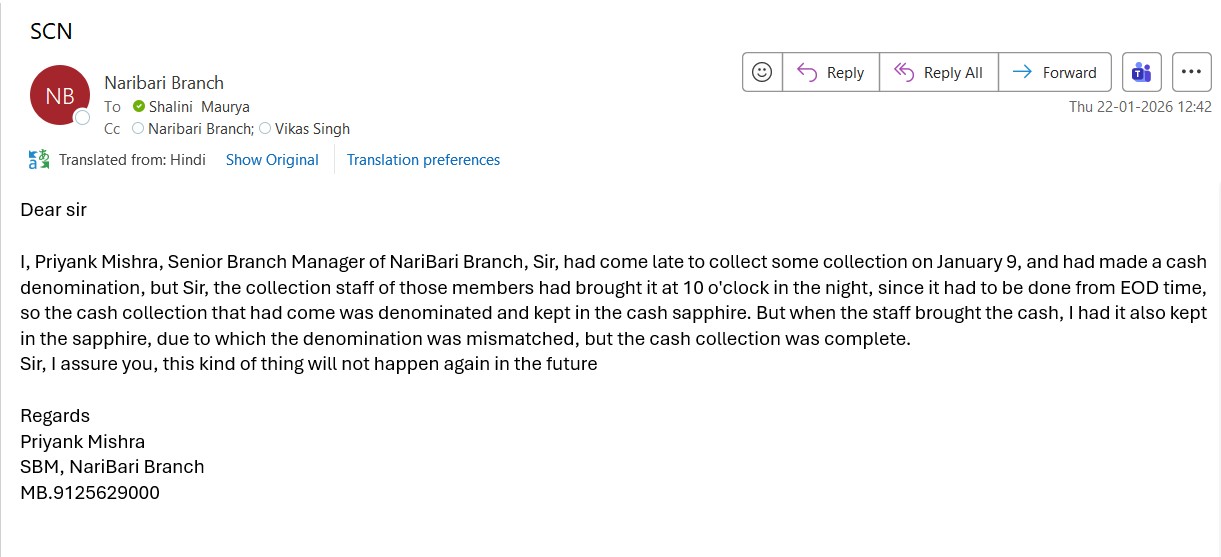The image size is (1221, 557).
Task: Click the Forward arrow icon
Action: tap(1022, 72)
